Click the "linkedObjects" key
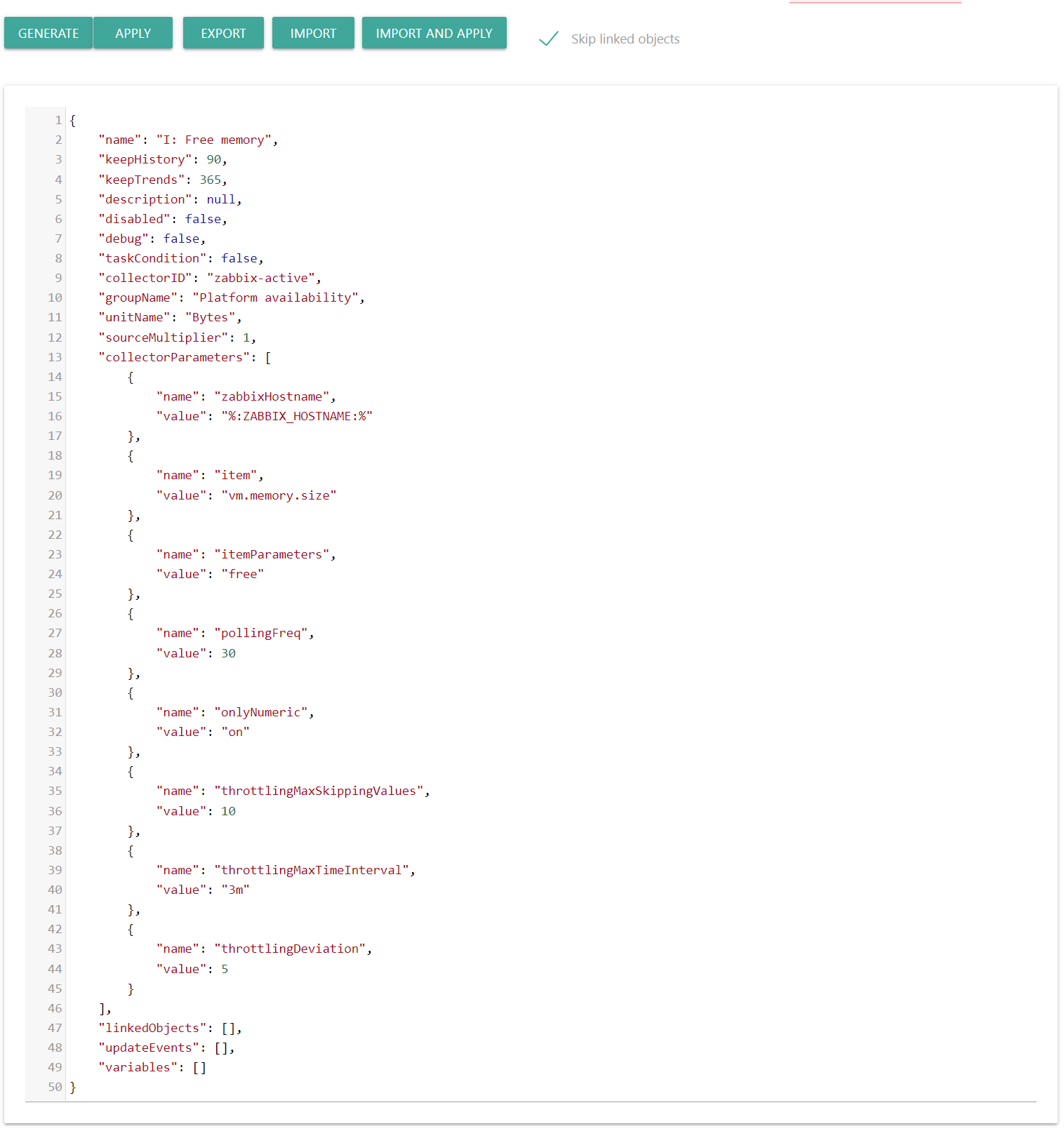 [x=152, y=1029]
